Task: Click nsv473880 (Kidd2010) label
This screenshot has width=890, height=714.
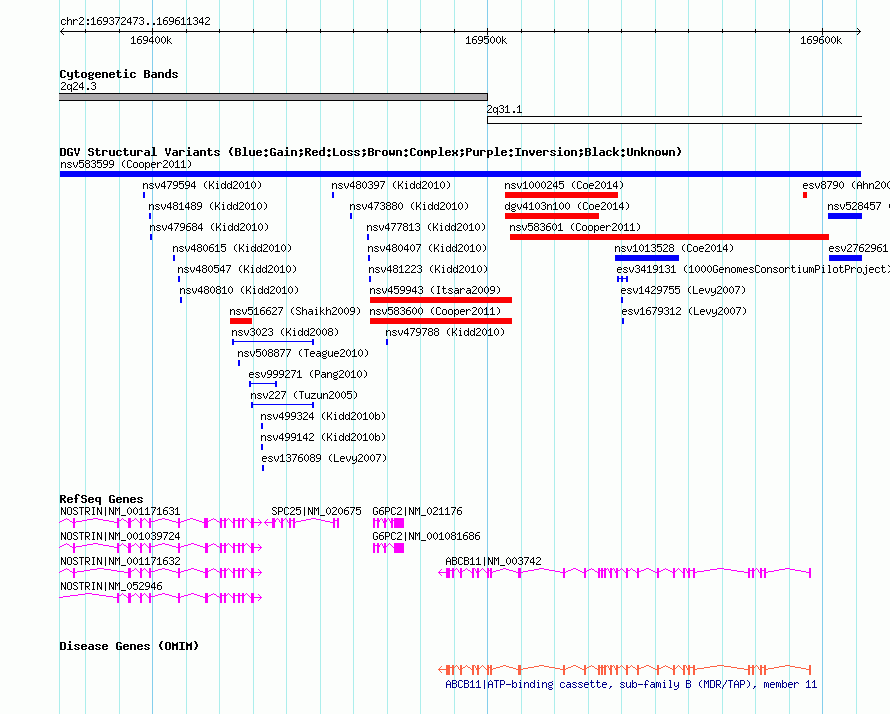Action: pos(409,206)
